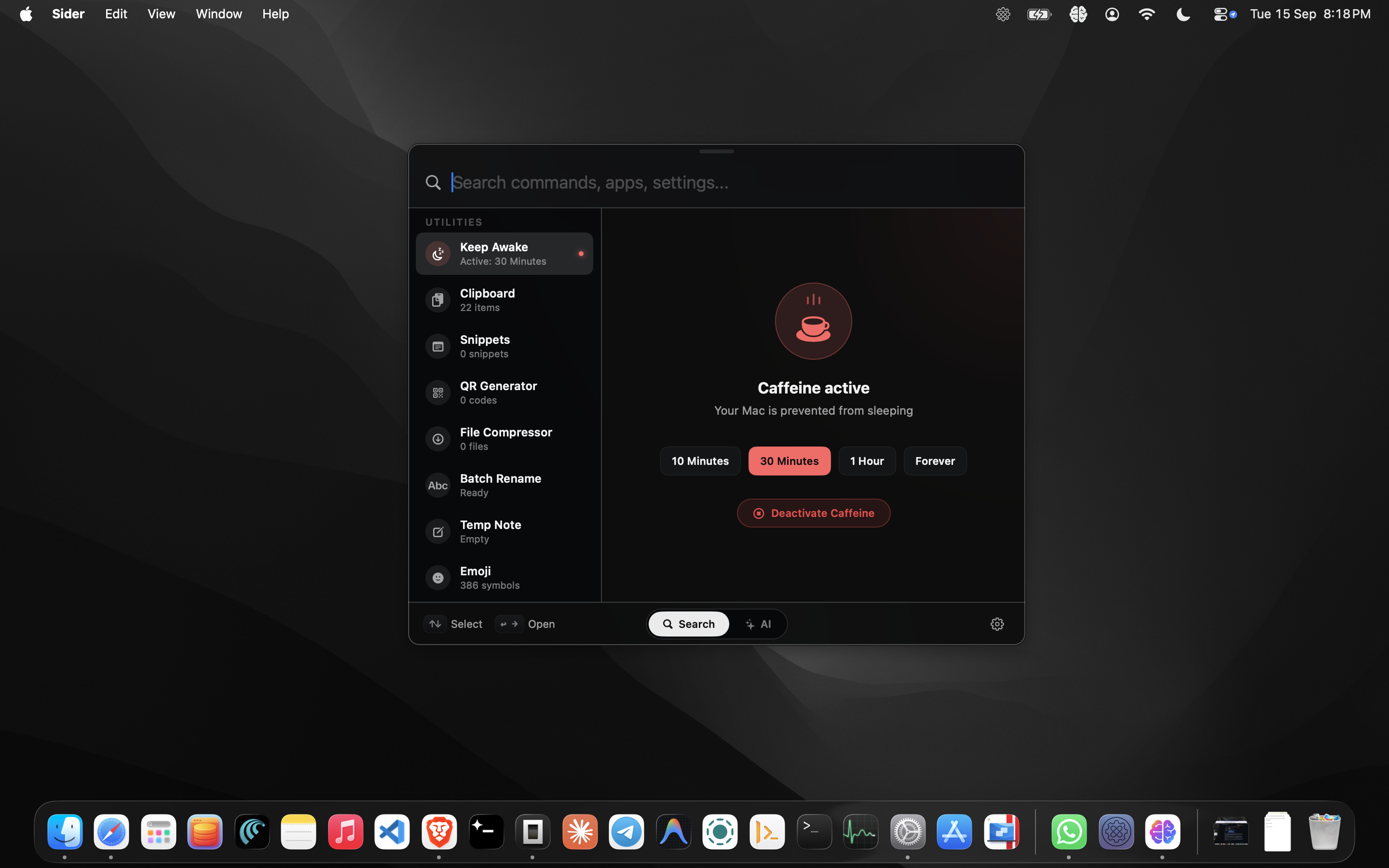Viewport: 1389px width, 868px height.
Task: Toggle Focus mode via the moon icon
Action: point(1183,14)
